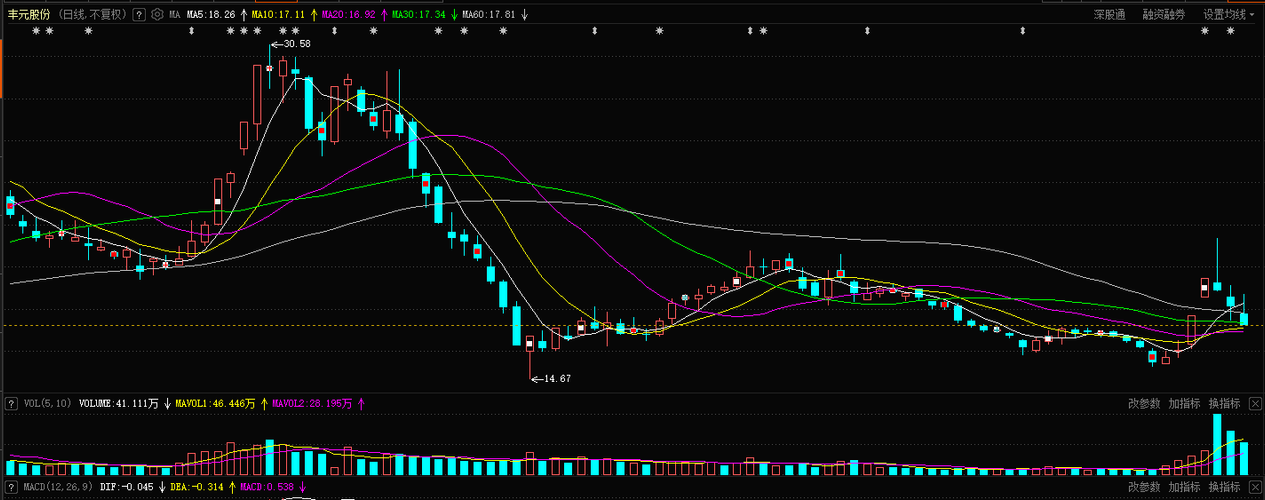Click the DIF:-0.045 value
Viewport: 1265px width, 500px height.
click(x=127, y=487)
